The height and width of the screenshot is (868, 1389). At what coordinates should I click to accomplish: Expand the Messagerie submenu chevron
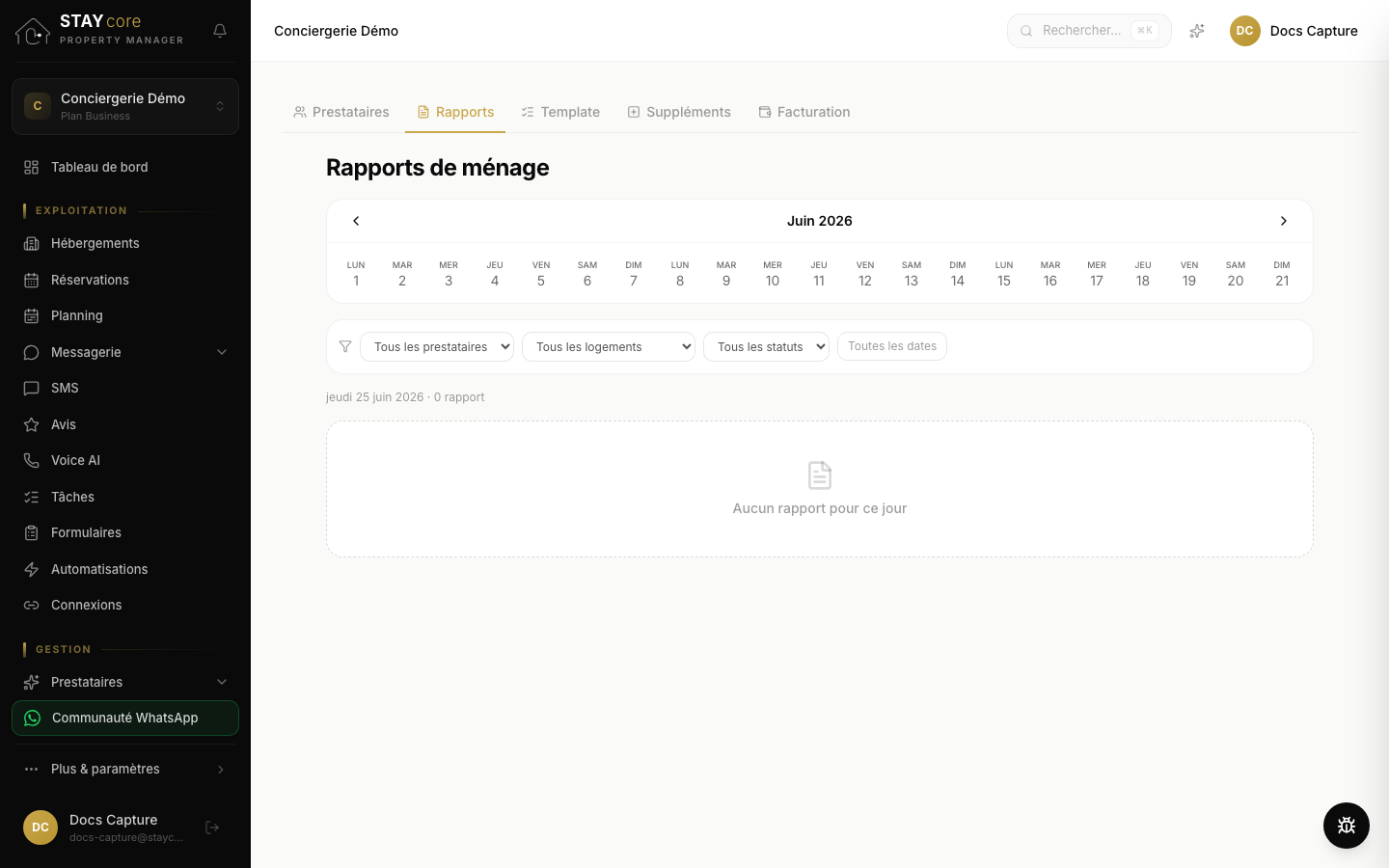click(x=222, y=352)
